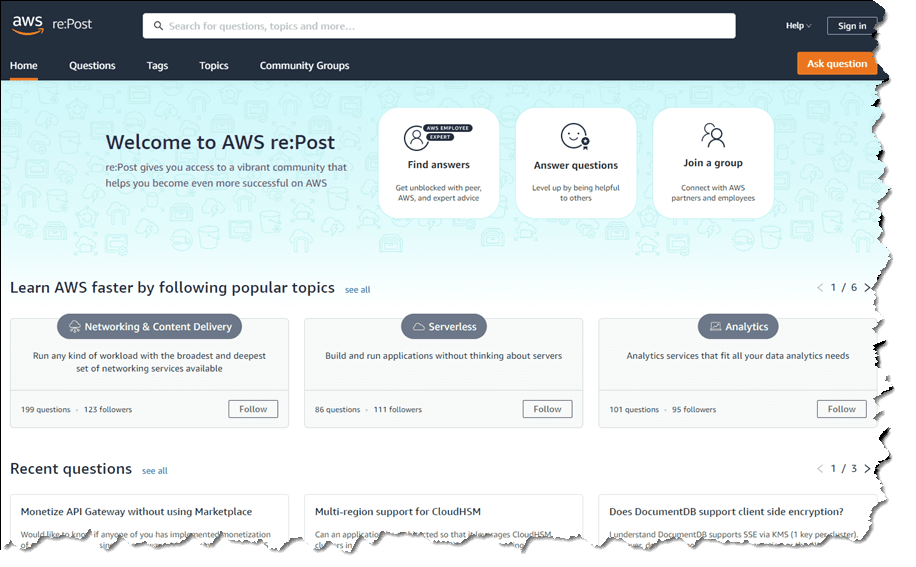Image resolution: width=916 pixels, height=567 pixels.
Task: Click the Find answers expert icon
Action: coord(438,137)
